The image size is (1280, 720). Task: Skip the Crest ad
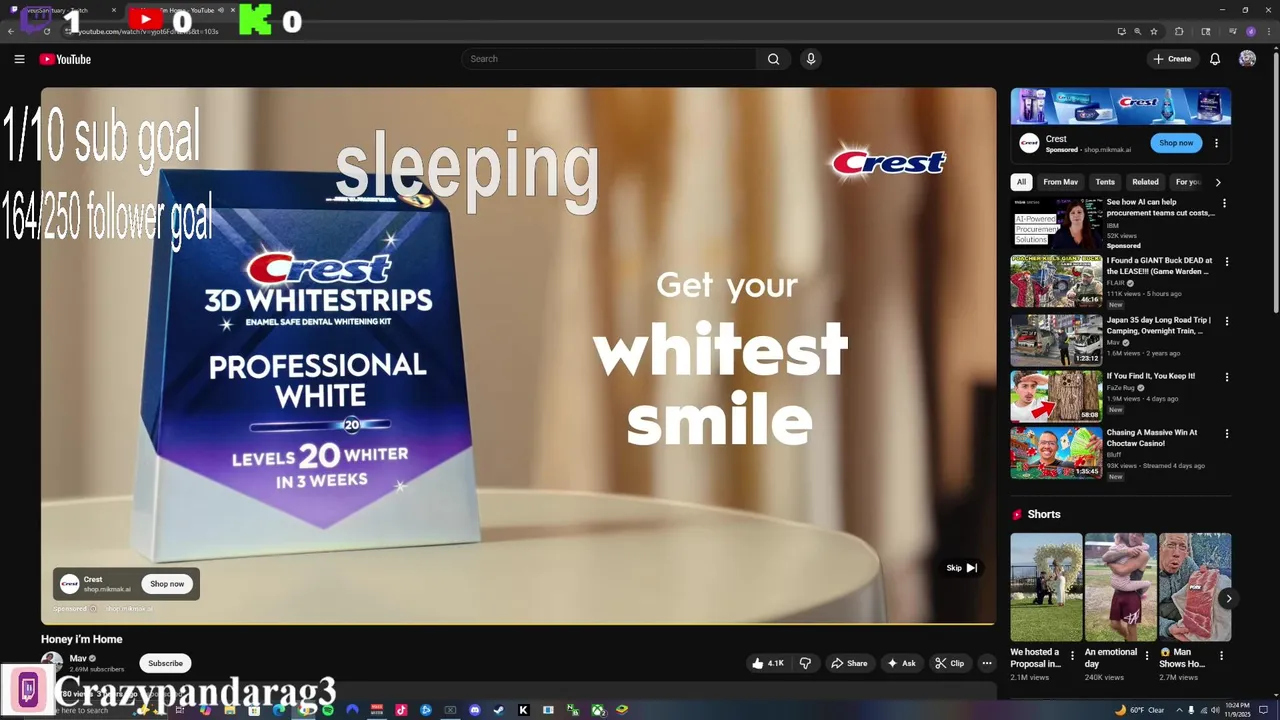point(961,568)
